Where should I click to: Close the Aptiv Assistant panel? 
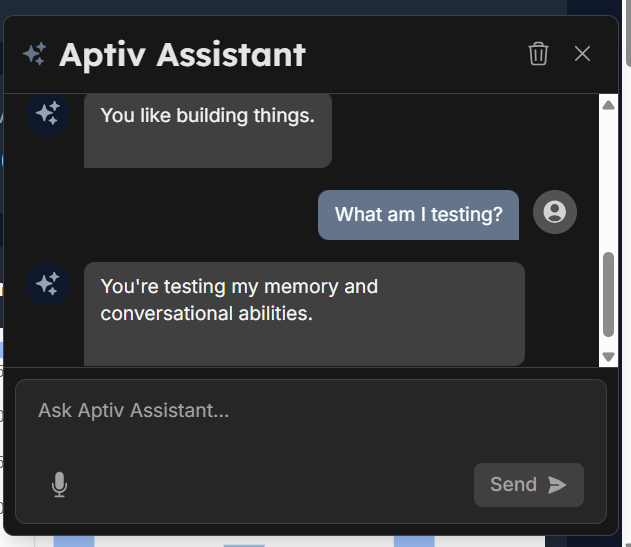582,54
